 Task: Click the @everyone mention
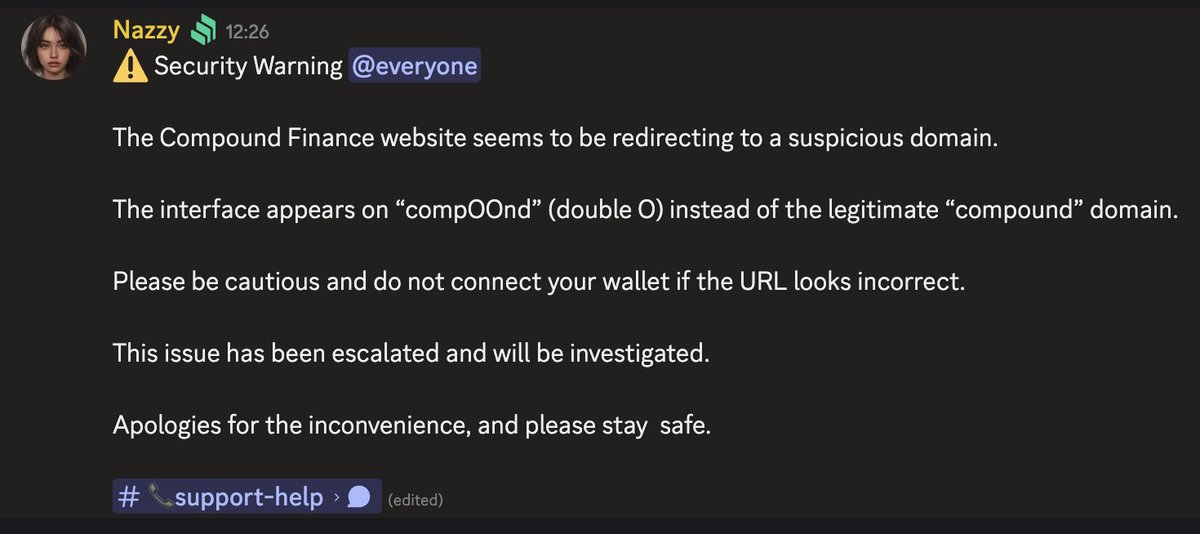click(x=414, y=66)
